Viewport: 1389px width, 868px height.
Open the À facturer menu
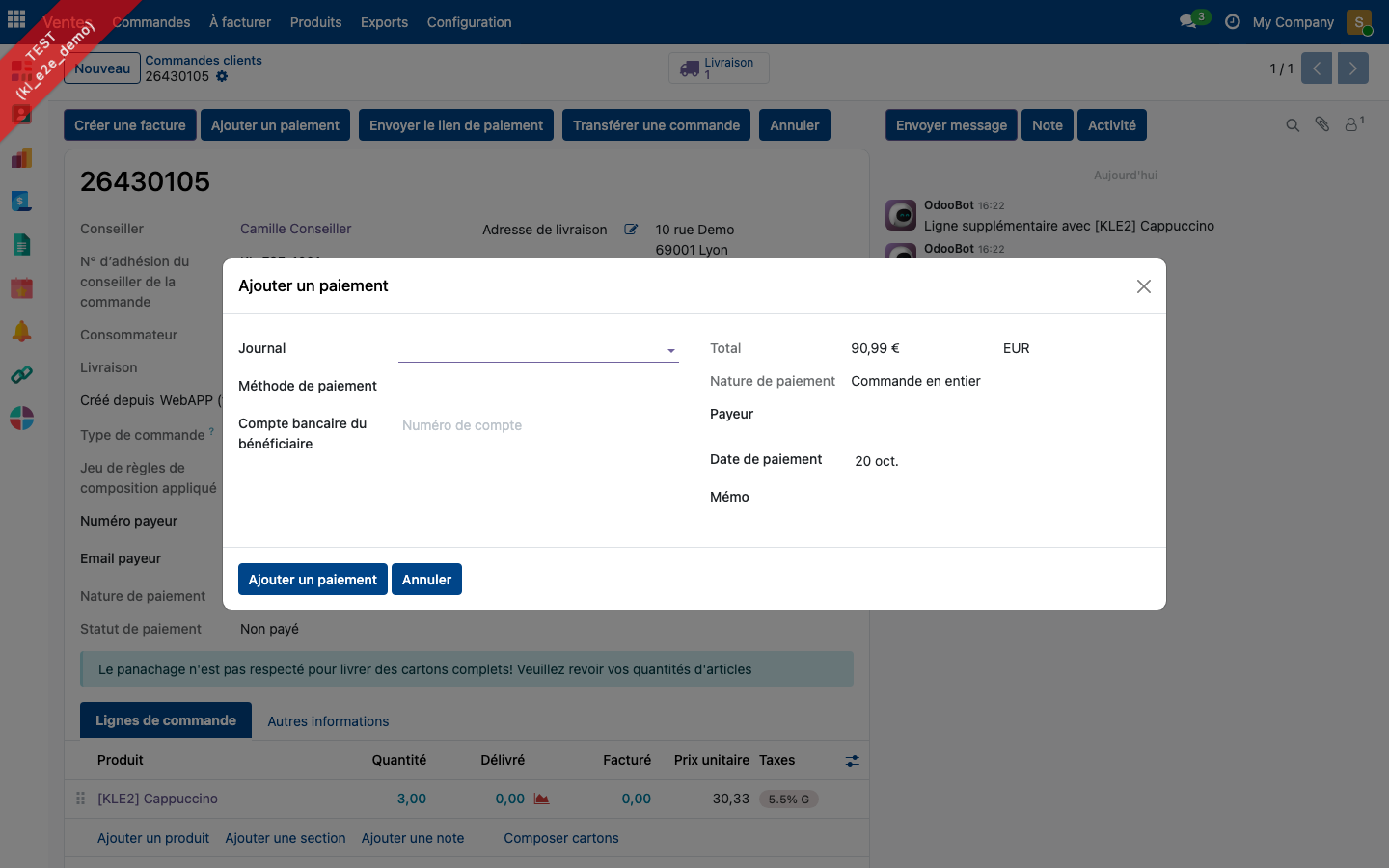tap(240, 22)
